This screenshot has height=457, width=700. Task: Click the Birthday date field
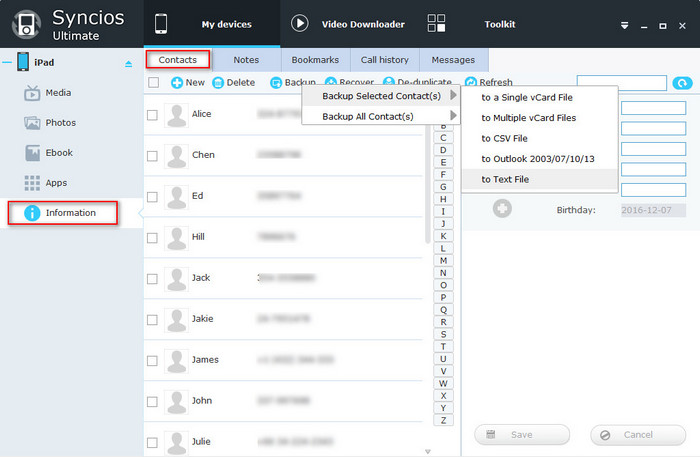tap(653, 210)
